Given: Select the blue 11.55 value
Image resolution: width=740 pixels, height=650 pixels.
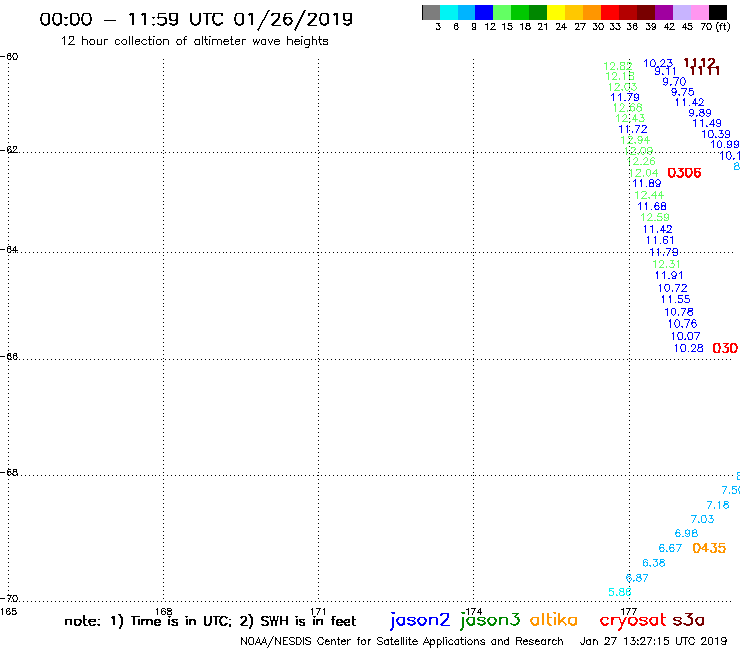Looking at the screenshot, I should point(675,299).
